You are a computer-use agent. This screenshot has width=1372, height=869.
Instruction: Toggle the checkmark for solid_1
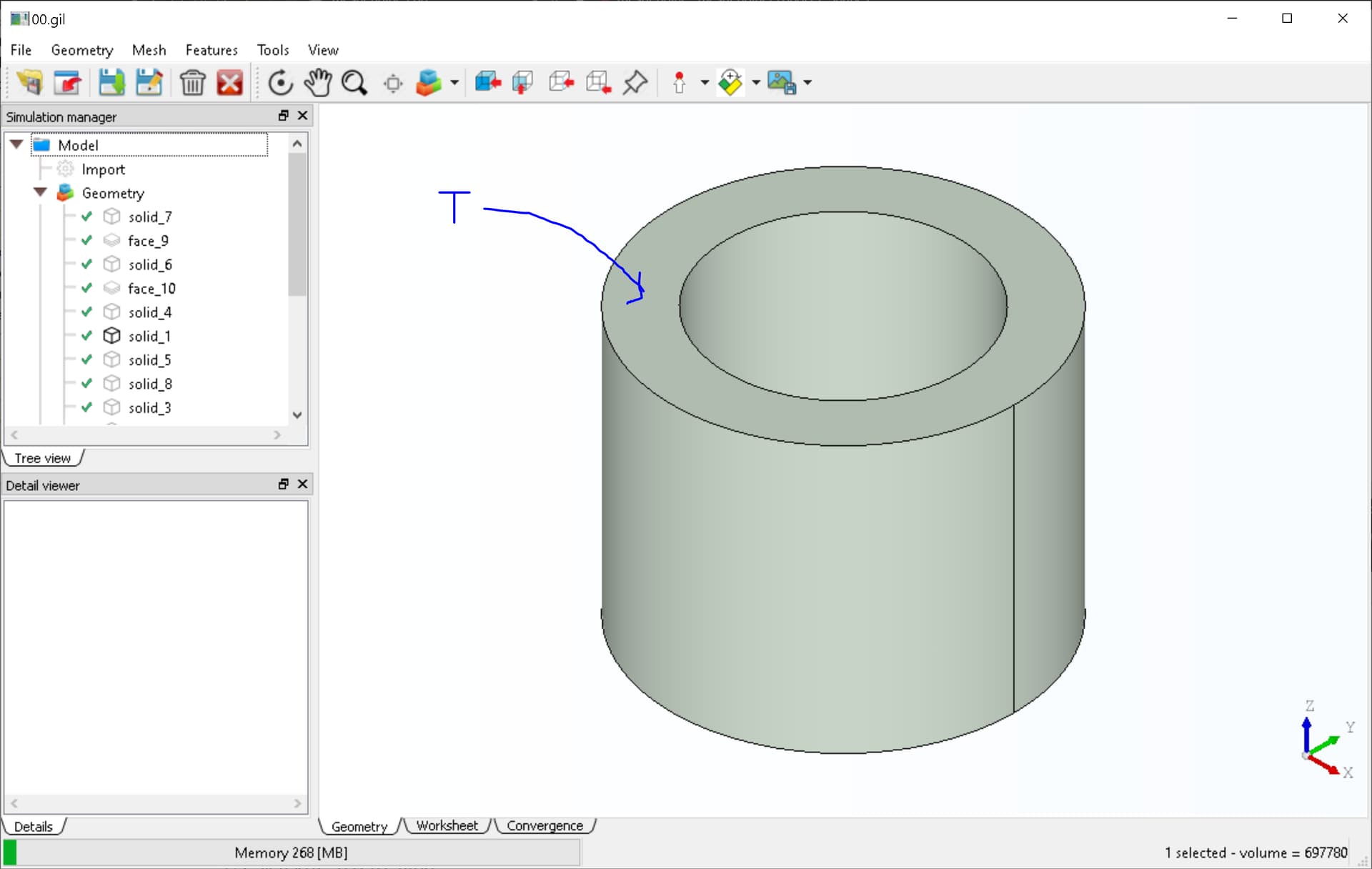87,336
